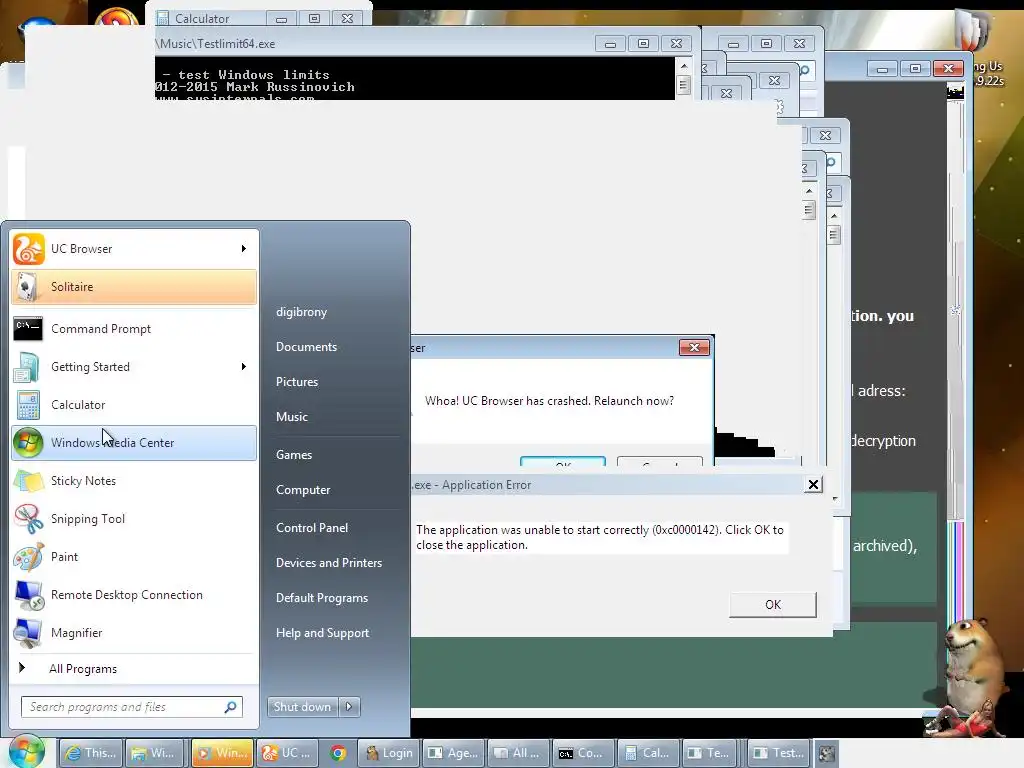Screen dimensions: 1024x768
Task: Close the UC Browser crash dialog
Action: click(694, 347)
